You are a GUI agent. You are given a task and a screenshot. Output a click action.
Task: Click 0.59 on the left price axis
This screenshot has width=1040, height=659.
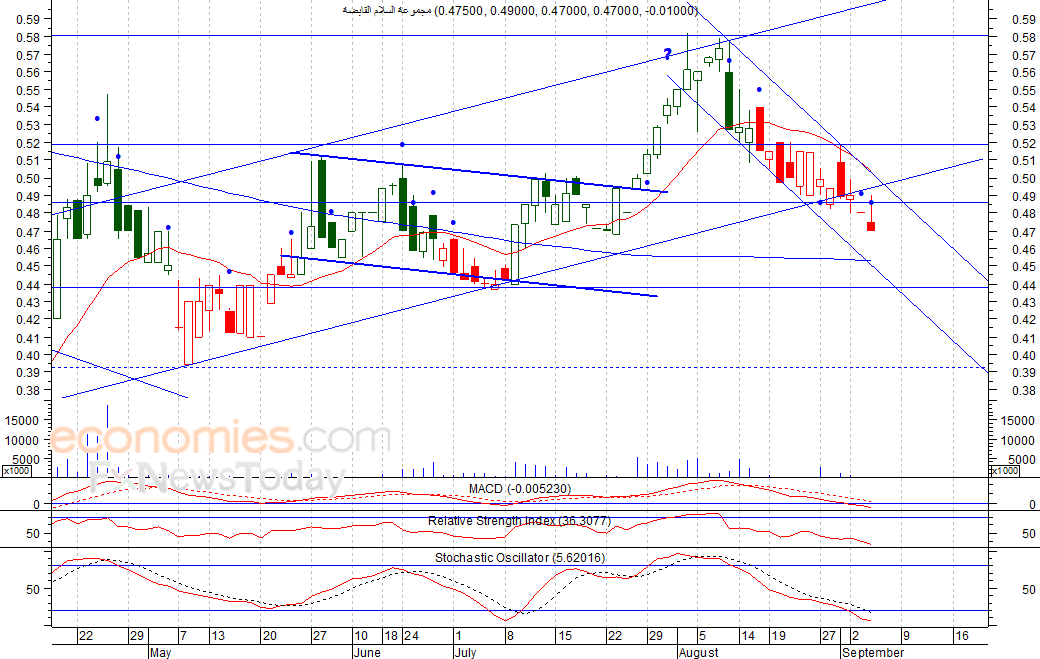pyautogui.click(x=28, y=20)
